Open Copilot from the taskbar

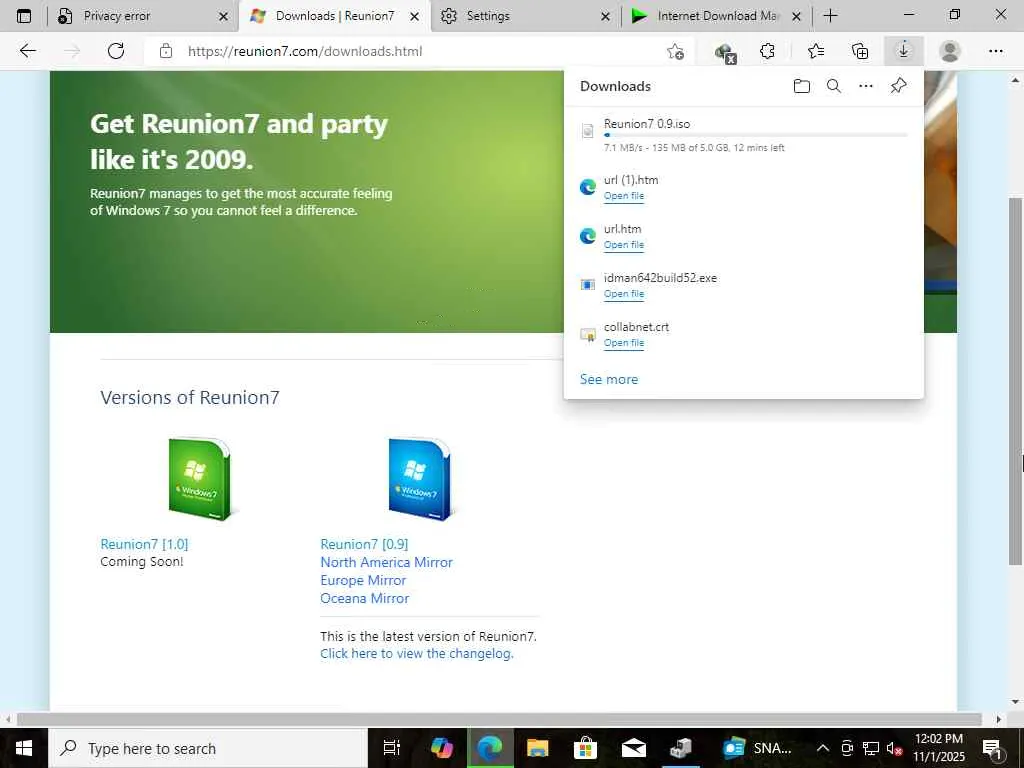coord(441,748)
